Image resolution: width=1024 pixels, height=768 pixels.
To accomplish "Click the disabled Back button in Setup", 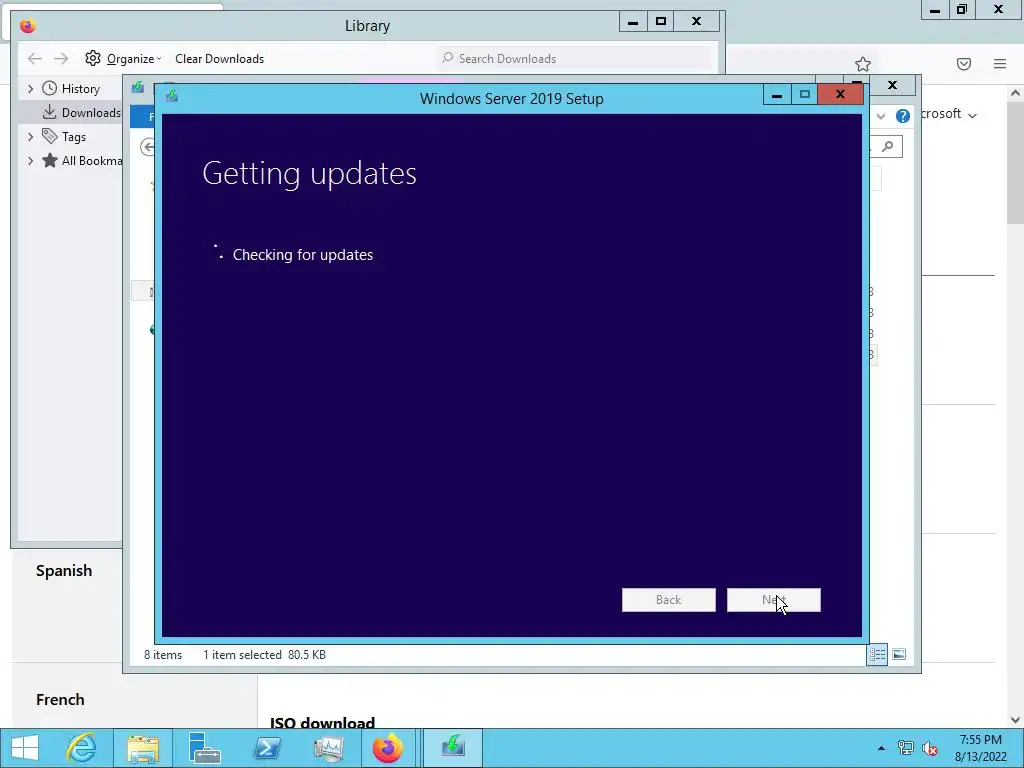I will pos(668,600).
